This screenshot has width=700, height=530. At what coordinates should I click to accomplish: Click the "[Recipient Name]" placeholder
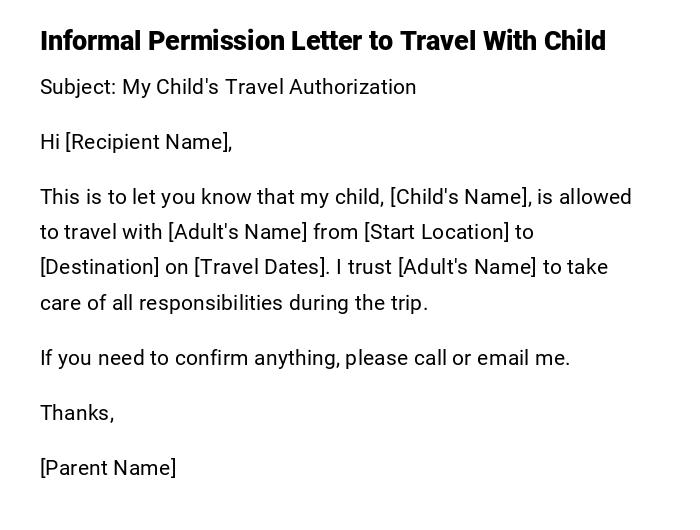[148, 142]
